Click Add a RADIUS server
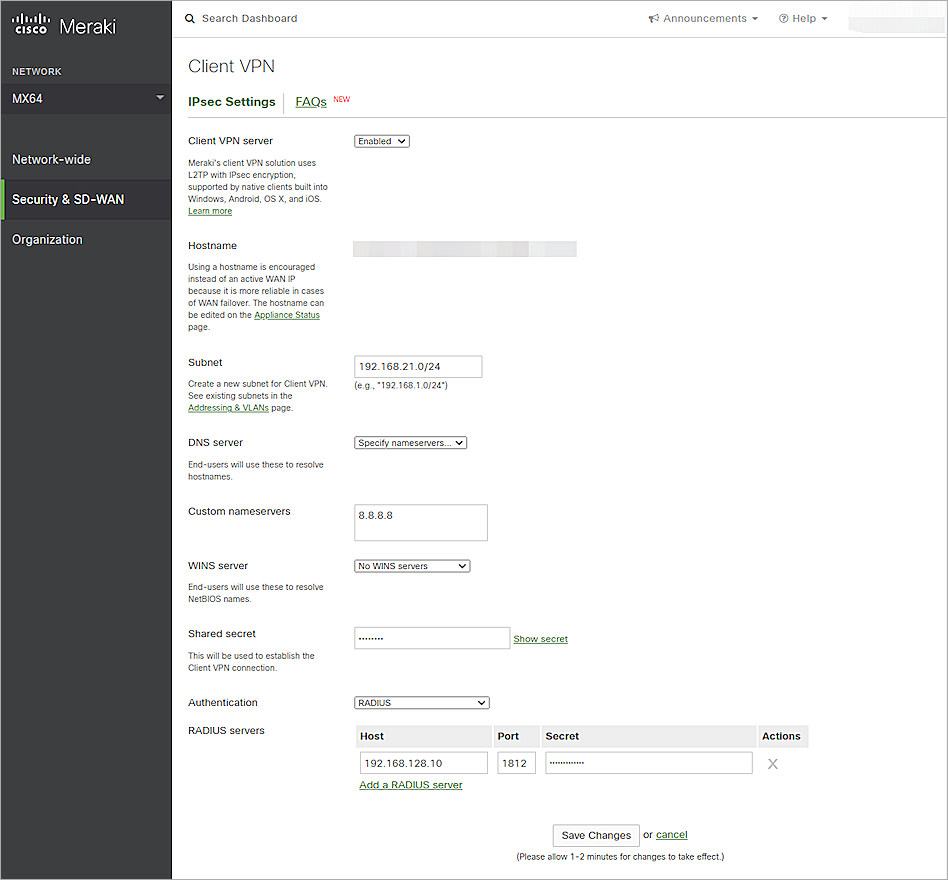The height and width of the screenshot is (880, 948). coord(410,784)
